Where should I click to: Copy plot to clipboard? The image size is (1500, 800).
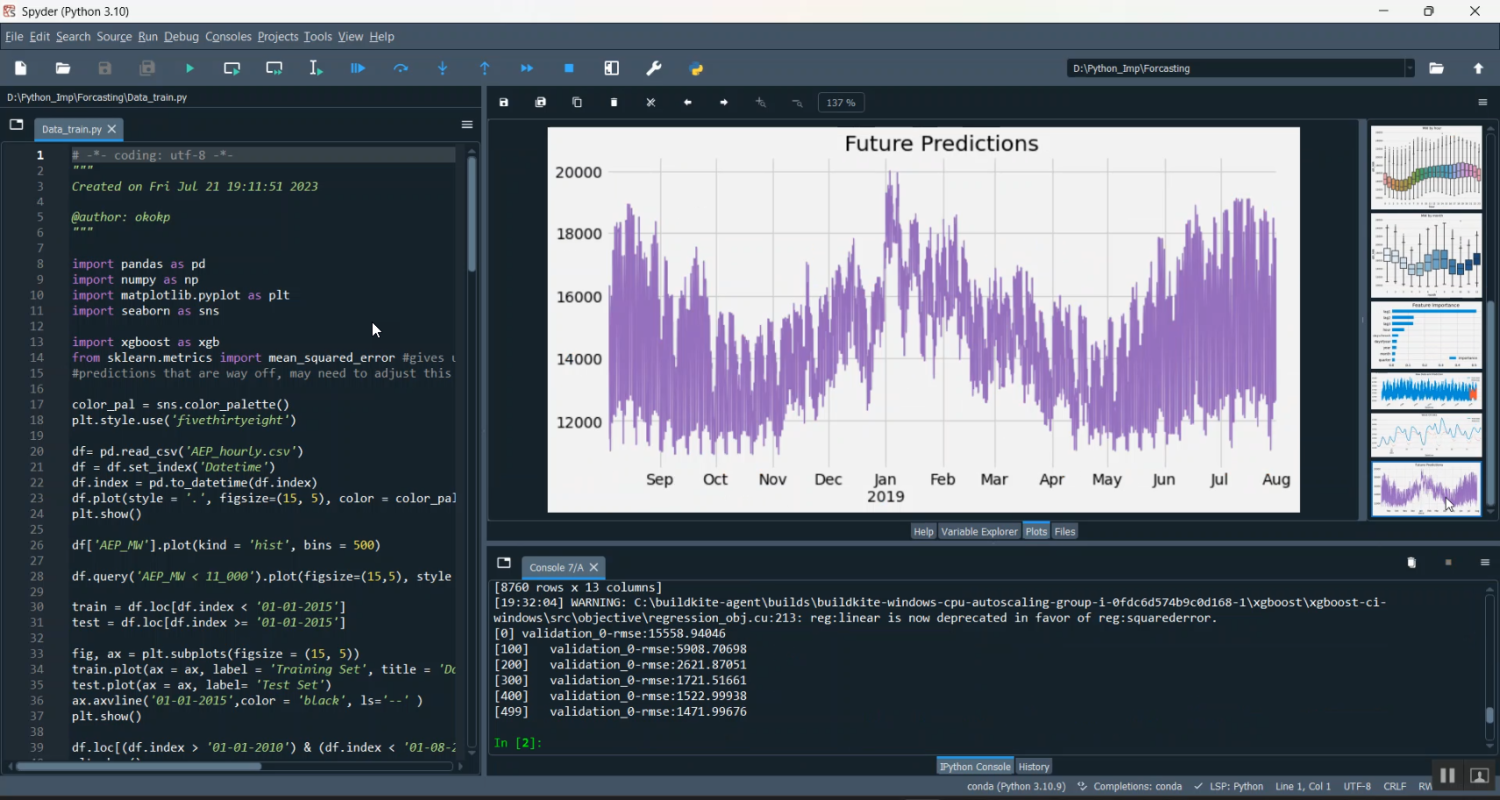coord(577,102)
